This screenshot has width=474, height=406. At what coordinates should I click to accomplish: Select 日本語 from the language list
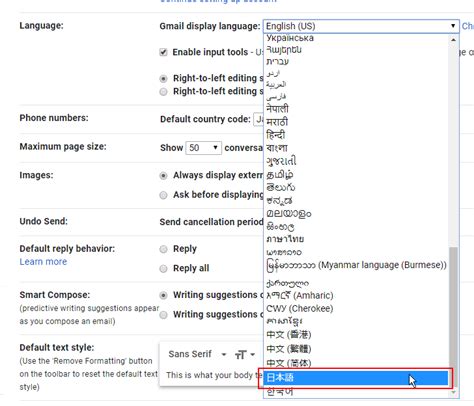click(x=356, y=378)
